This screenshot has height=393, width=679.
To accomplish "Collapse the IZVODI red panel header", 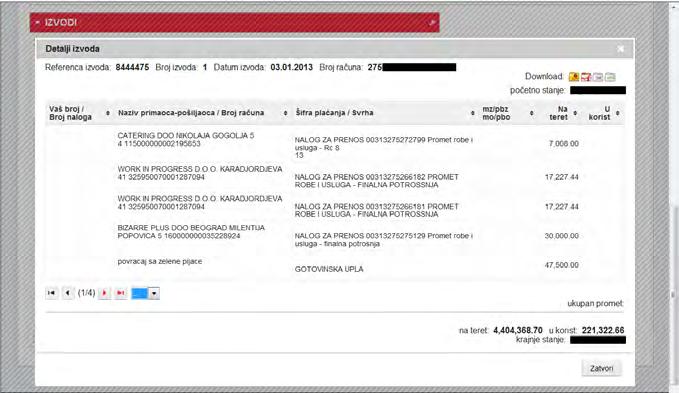I will 37,22.
